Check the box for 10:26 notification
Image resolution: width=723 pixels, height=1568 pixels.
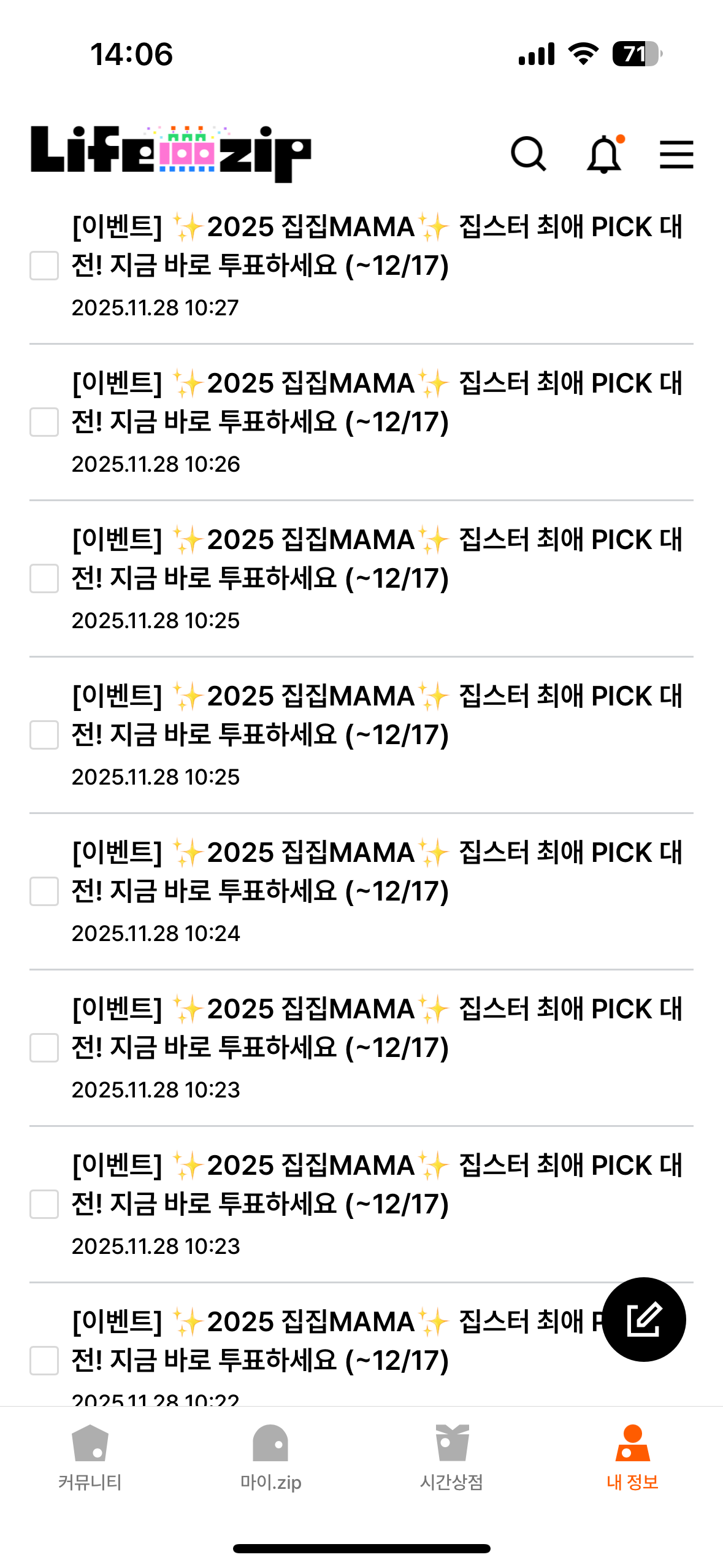(x=44, y=422)
